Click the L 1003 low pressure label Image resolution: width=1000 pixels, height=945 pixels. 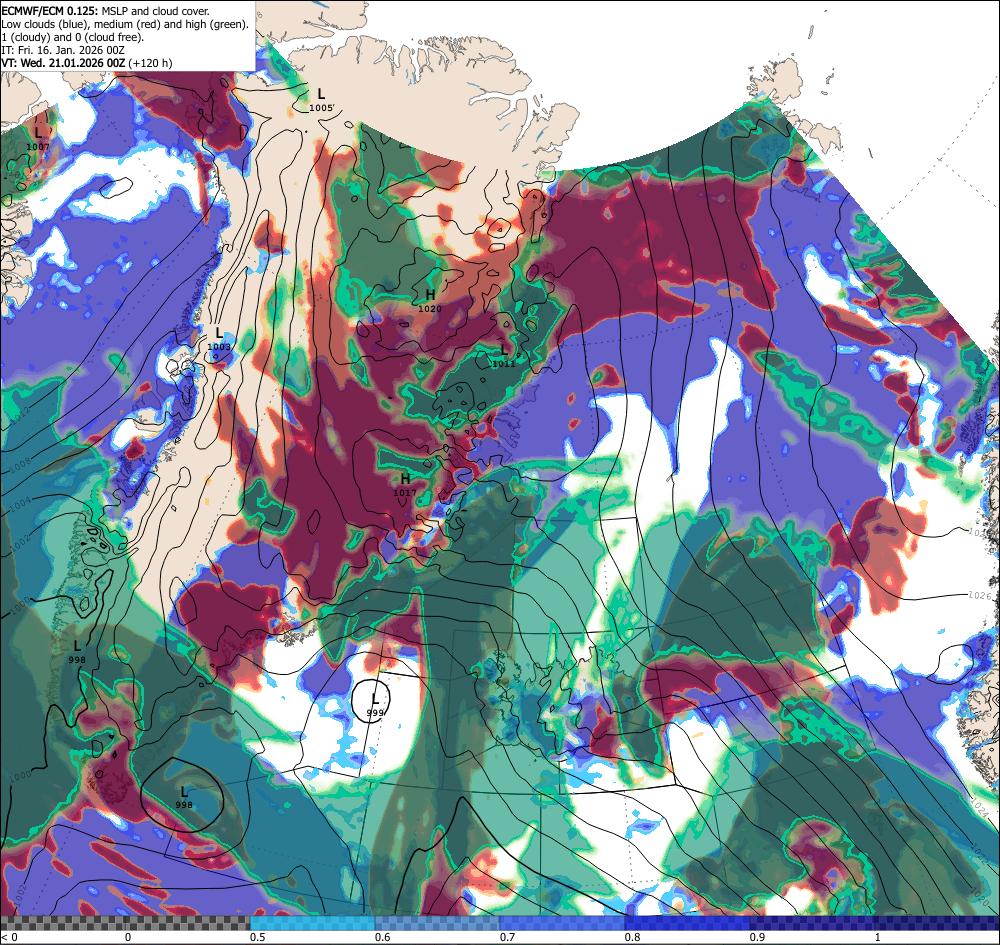tap(219, 339)
